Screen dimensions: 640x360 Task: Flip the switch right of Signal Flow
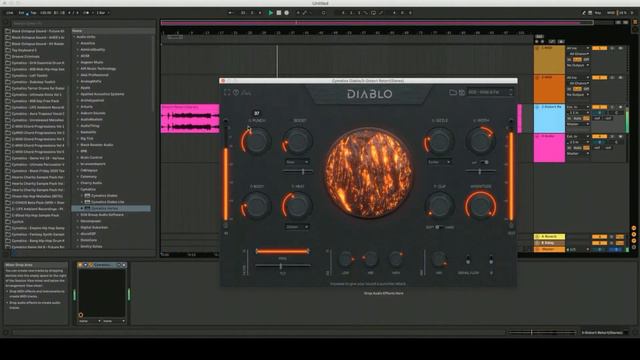click(x=491, y=260)
